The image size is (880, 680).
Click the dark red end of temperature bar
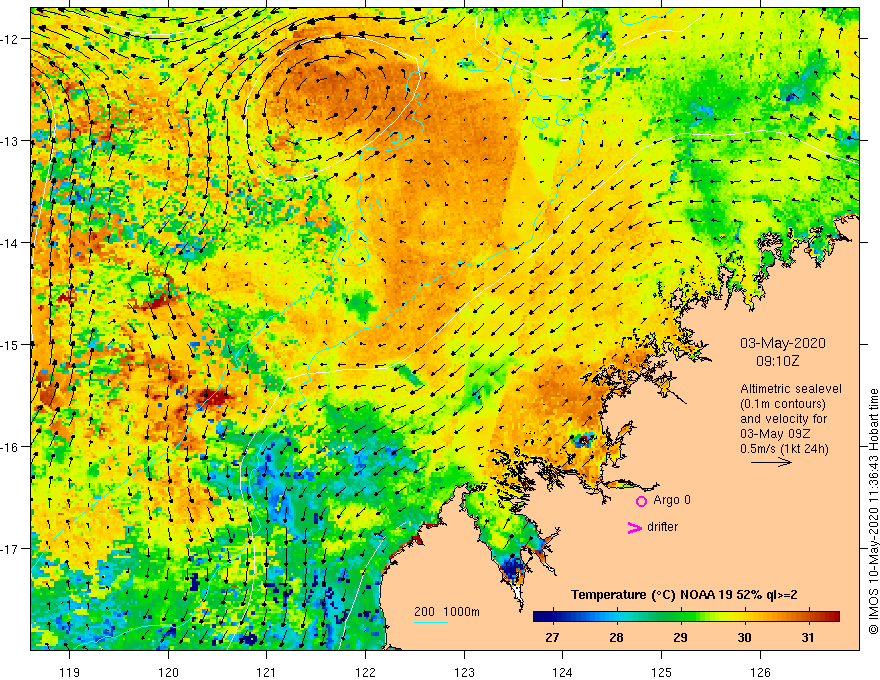(x=833, y=617)
